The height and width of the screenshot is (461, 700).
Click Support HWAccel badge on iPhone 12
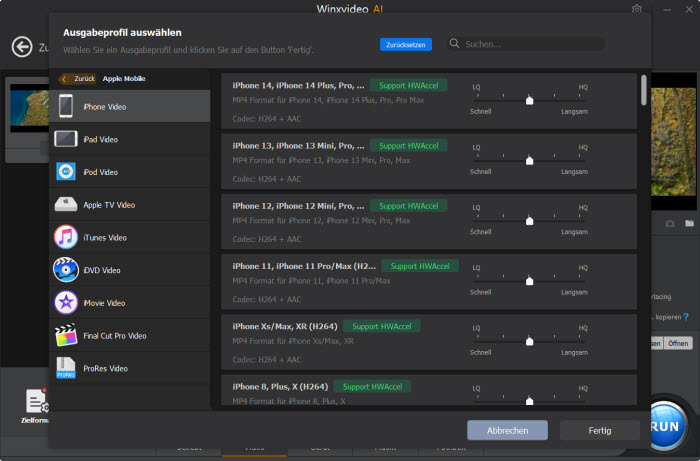[408, 206]
